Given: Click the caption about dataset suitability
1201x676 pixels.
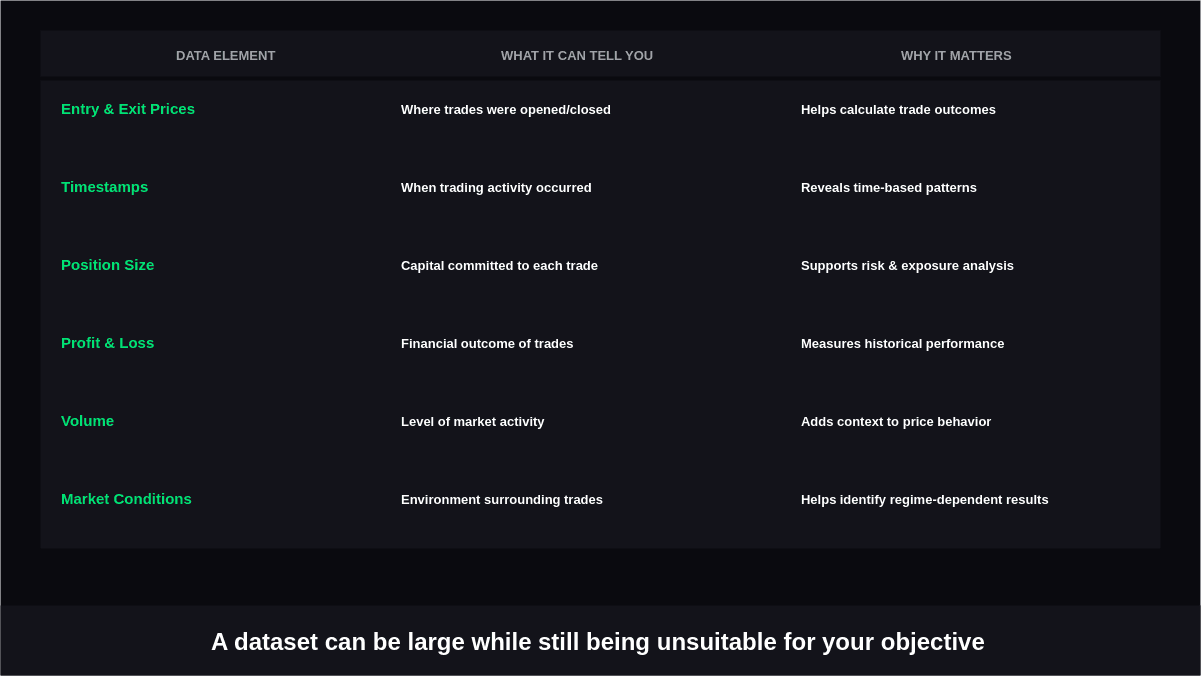Looking at the screenshot, I should coord(598,642).
